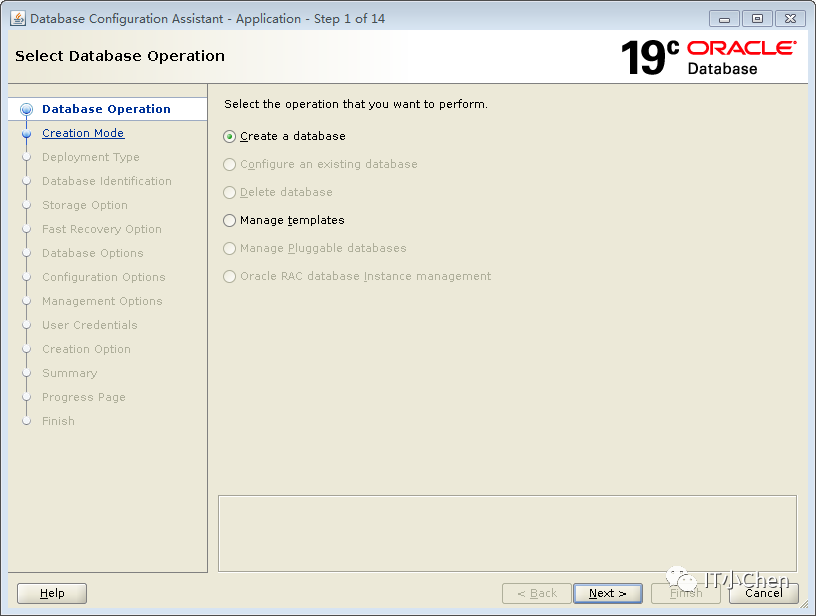Screen dimensions: 816x616
Task: Click the Cancel button
Action: (763, 593)
